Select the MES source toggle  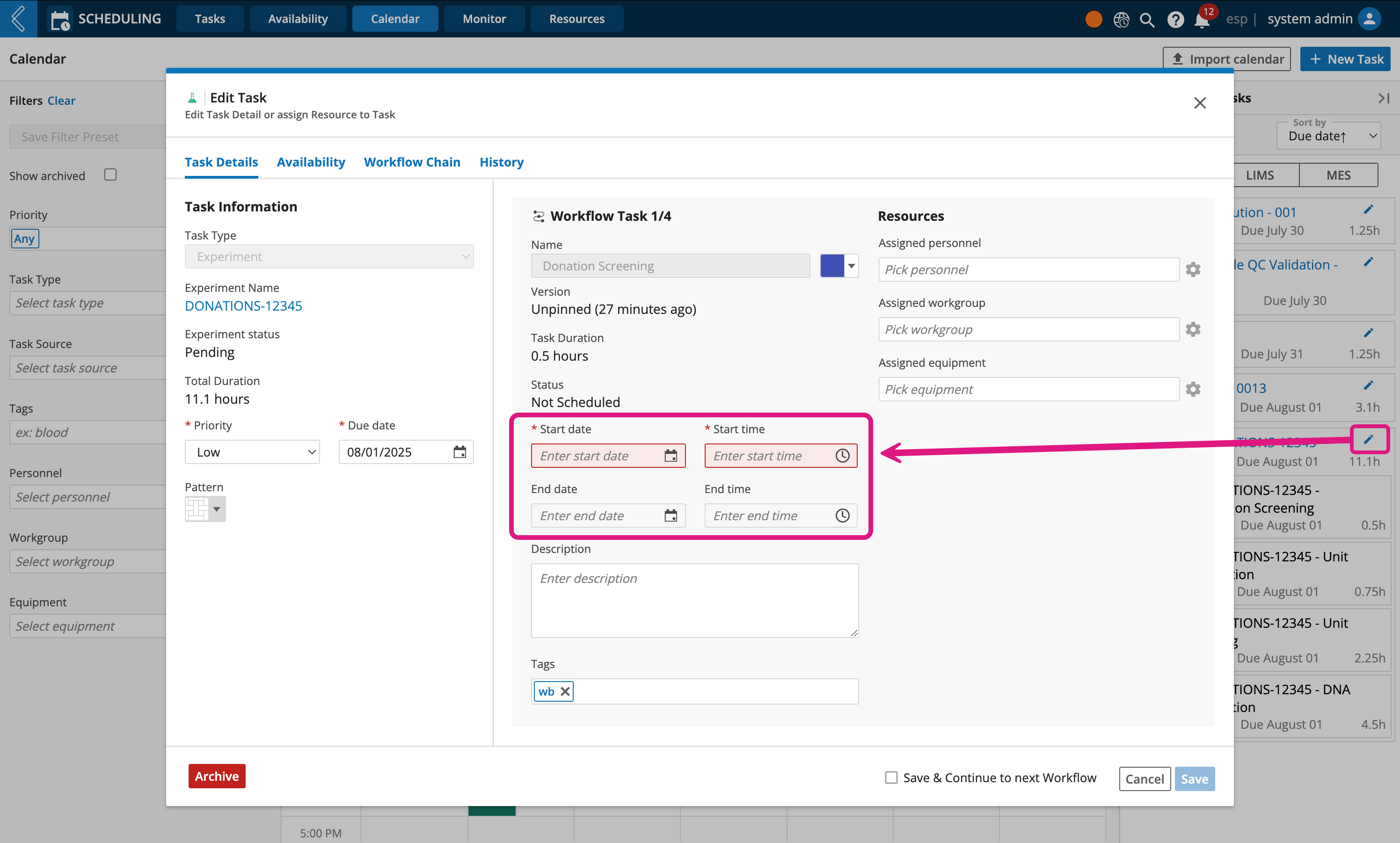point(1338,175)
